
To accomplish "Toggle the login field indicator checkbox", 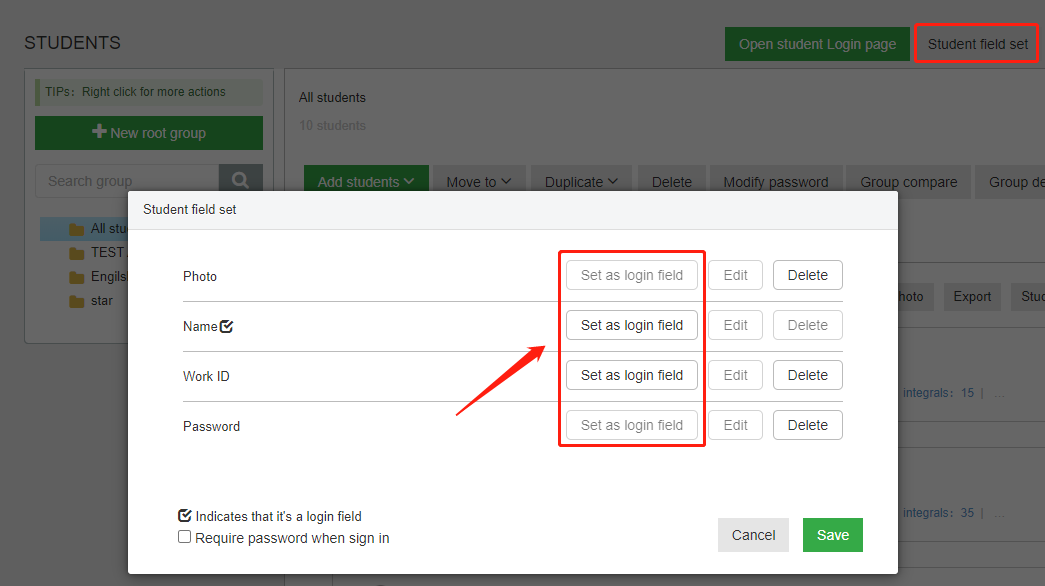I will [184, 516].
